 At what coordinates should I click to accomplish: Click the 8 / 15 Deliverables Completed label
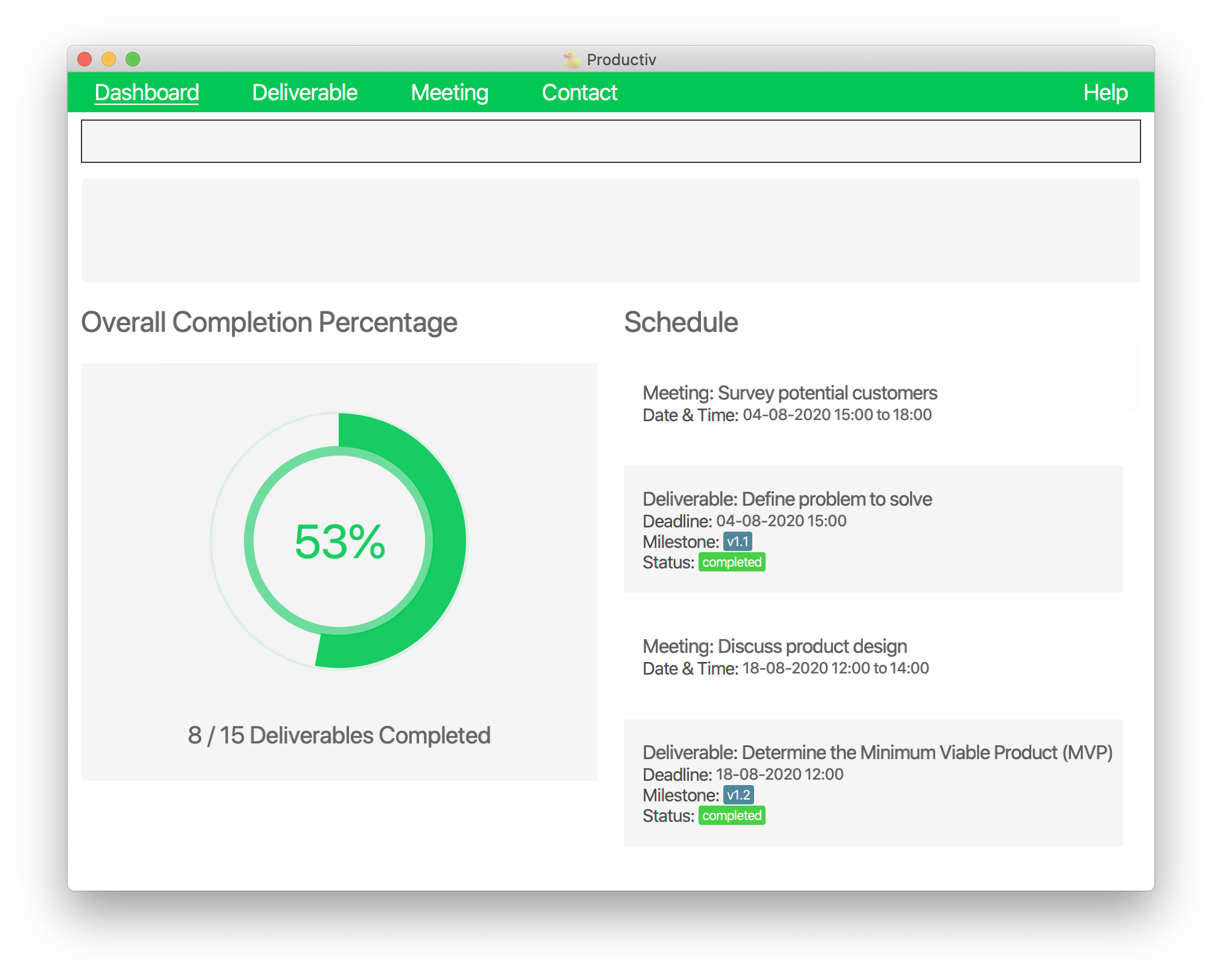[339, 736]
